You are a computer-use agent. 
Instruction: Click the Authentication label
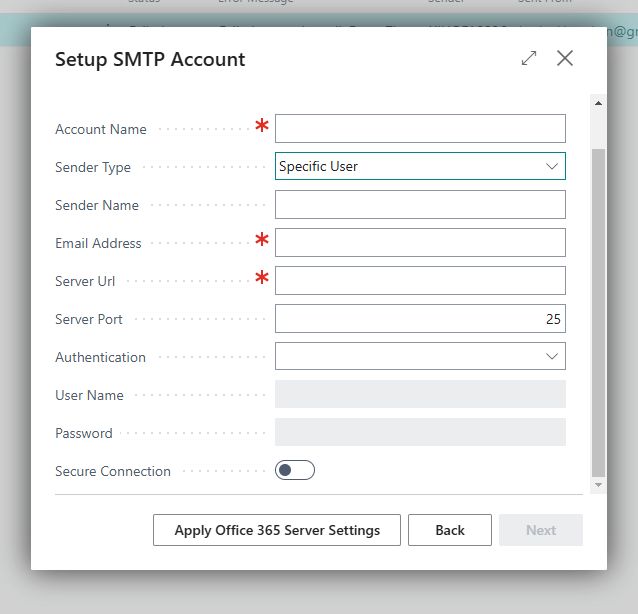tap(101, 357)
